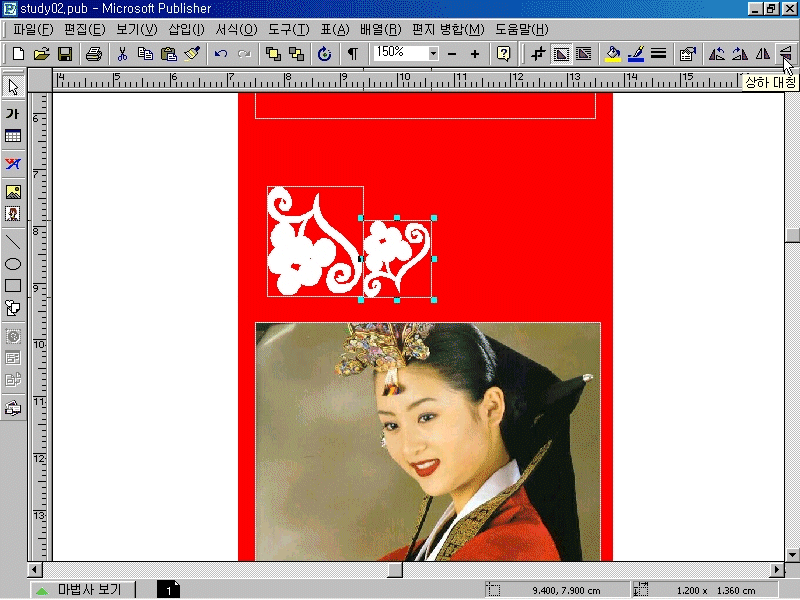Go to page 1 navigation icon
Viewport: 800px width, 600px height.
[168, 590]
